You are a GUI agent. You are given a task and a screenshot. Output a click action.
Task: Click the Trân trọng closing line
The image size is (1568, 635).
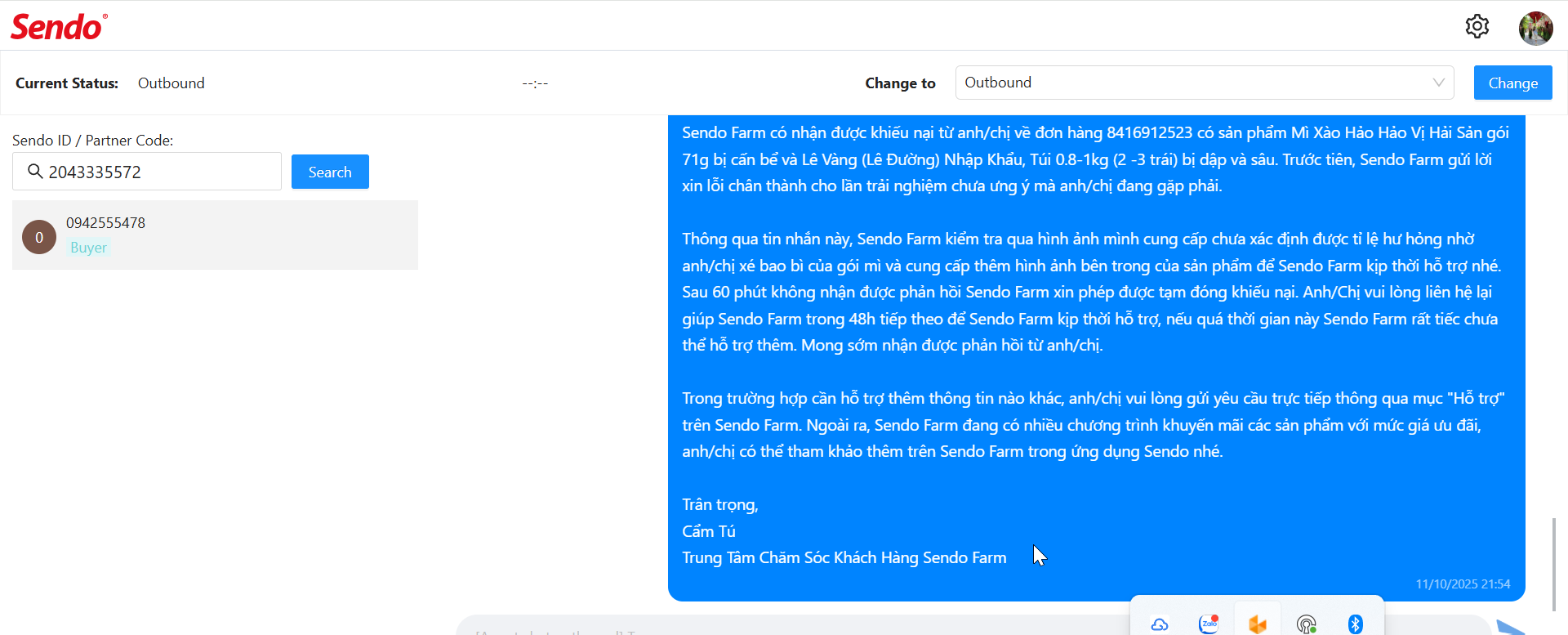click(720, 505)
